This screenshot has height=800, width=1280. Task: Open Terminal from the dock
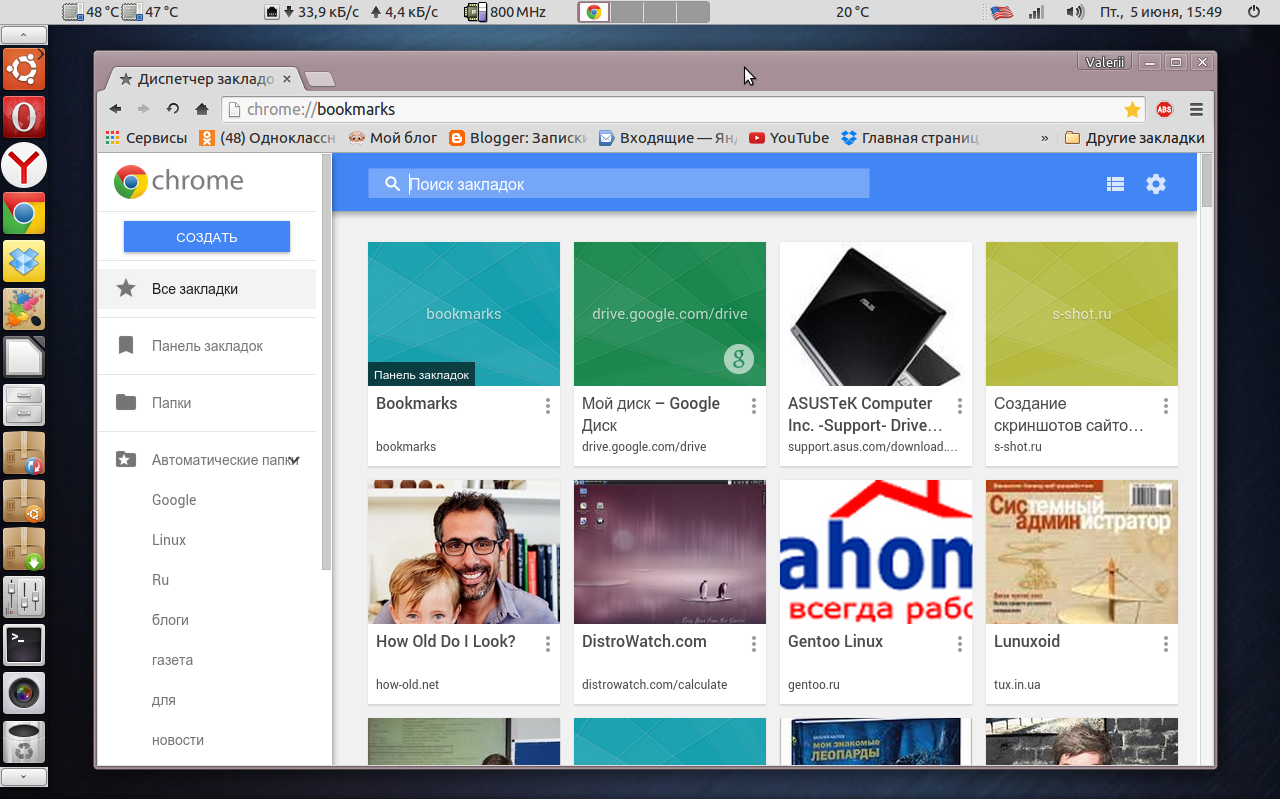tap(24, 645)
